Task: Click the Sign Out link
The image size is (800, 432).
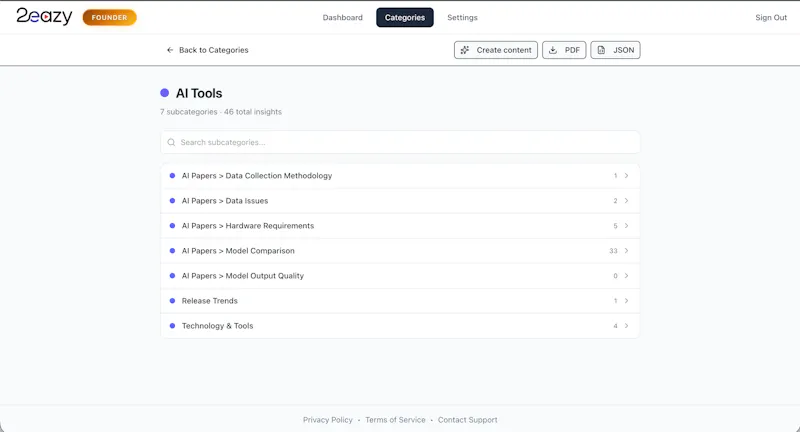Action: pyautogui.click(x=771, y=17)
